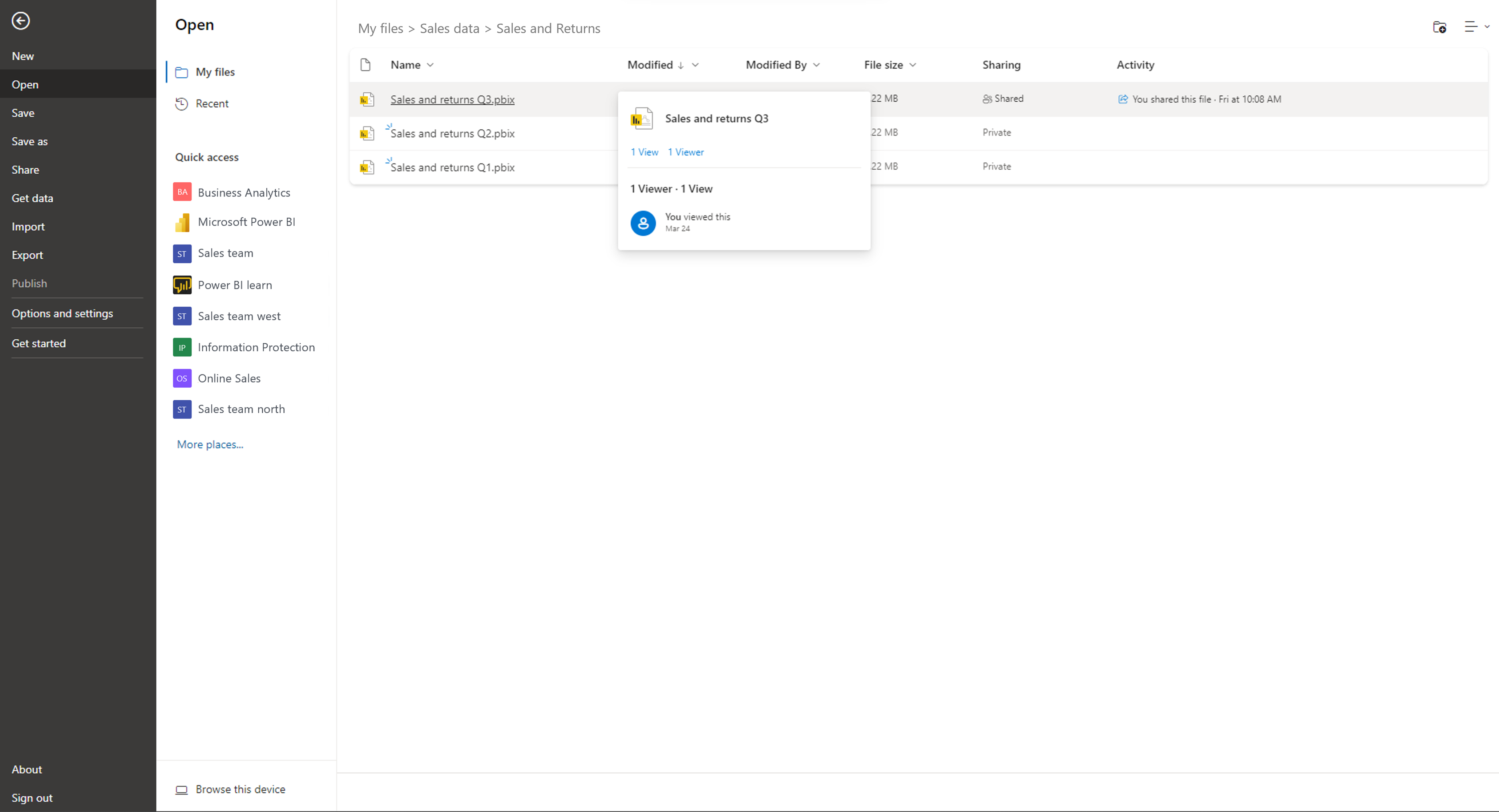1499x812 pixels.
Task: Open the 1 Viewer link in the popup
Action: (686, 152)
